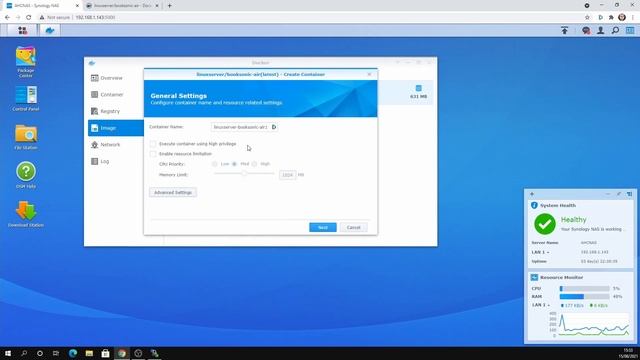Click the Resource Monitor widget icon

click(x=534, y=278)
